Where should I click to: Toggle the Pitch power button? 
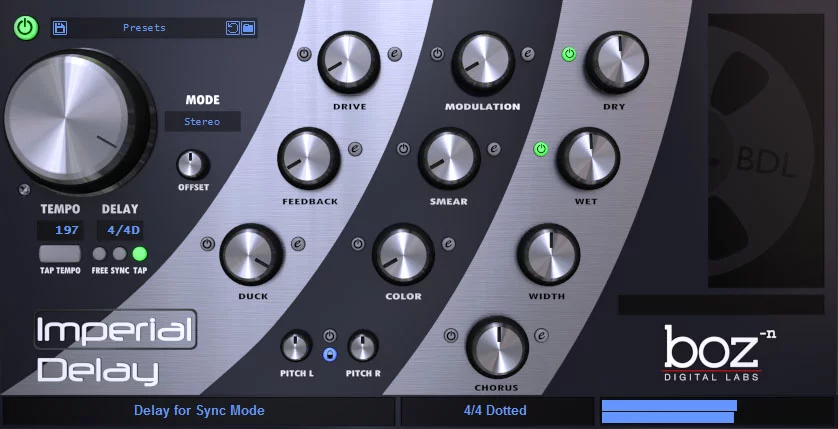coord(330,336)
